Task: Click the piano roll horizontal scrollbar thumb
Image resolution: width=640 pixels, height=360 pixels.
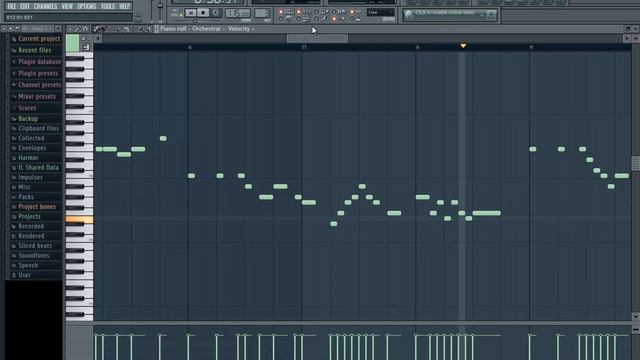Action: click(318, 38)
